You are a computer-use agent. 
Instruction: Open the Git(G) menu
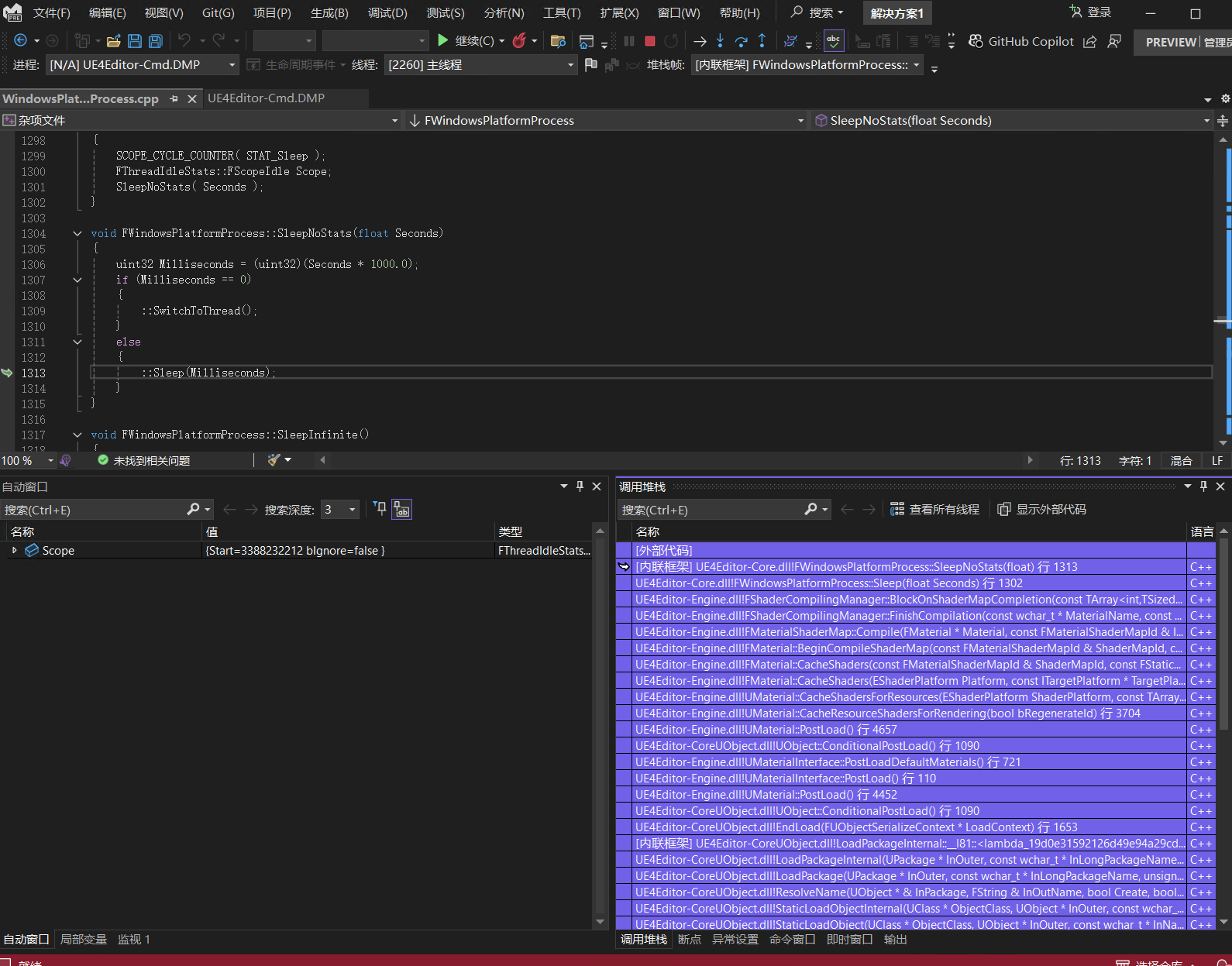click(x=219, y=13)
